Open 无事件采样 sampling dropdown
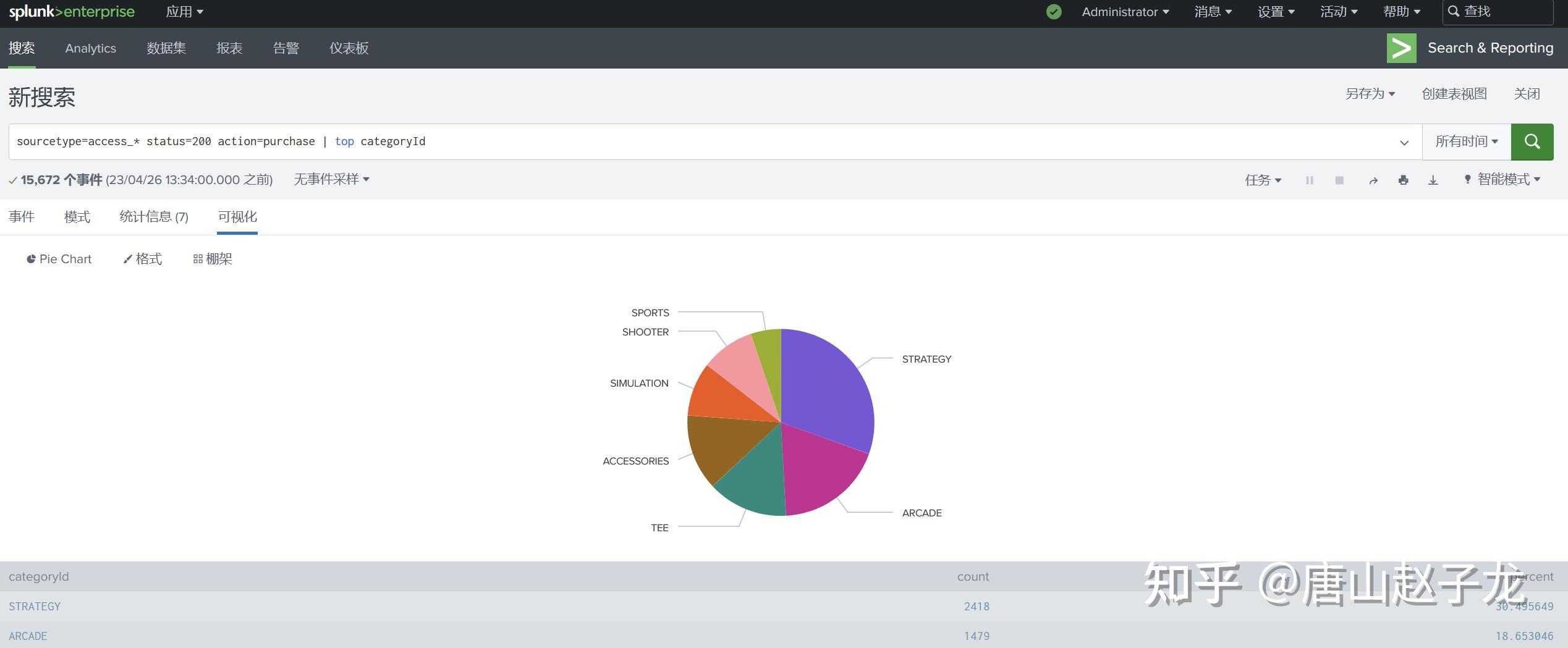 coord(332,179)
